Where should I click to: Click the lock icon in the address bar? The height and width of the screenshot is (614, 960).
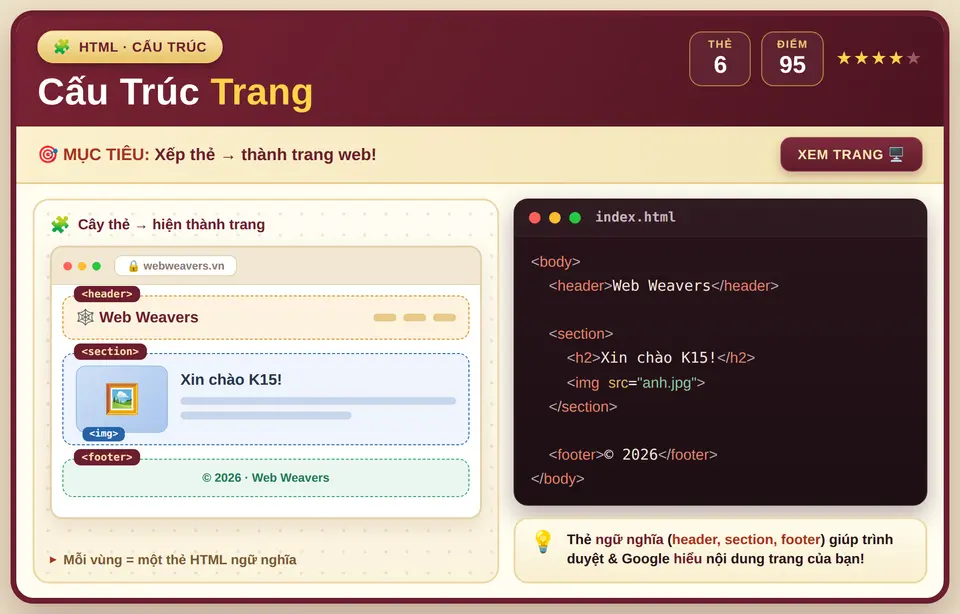click(133, 266)
